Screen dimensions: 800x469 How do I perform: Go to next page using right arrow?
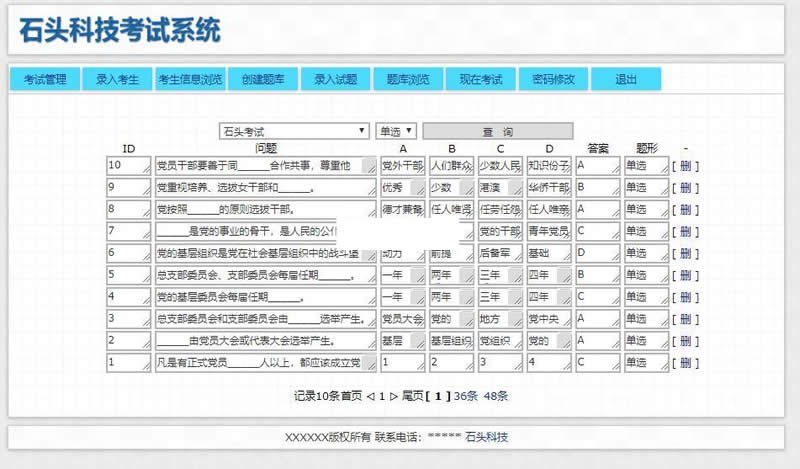(393, 396)
